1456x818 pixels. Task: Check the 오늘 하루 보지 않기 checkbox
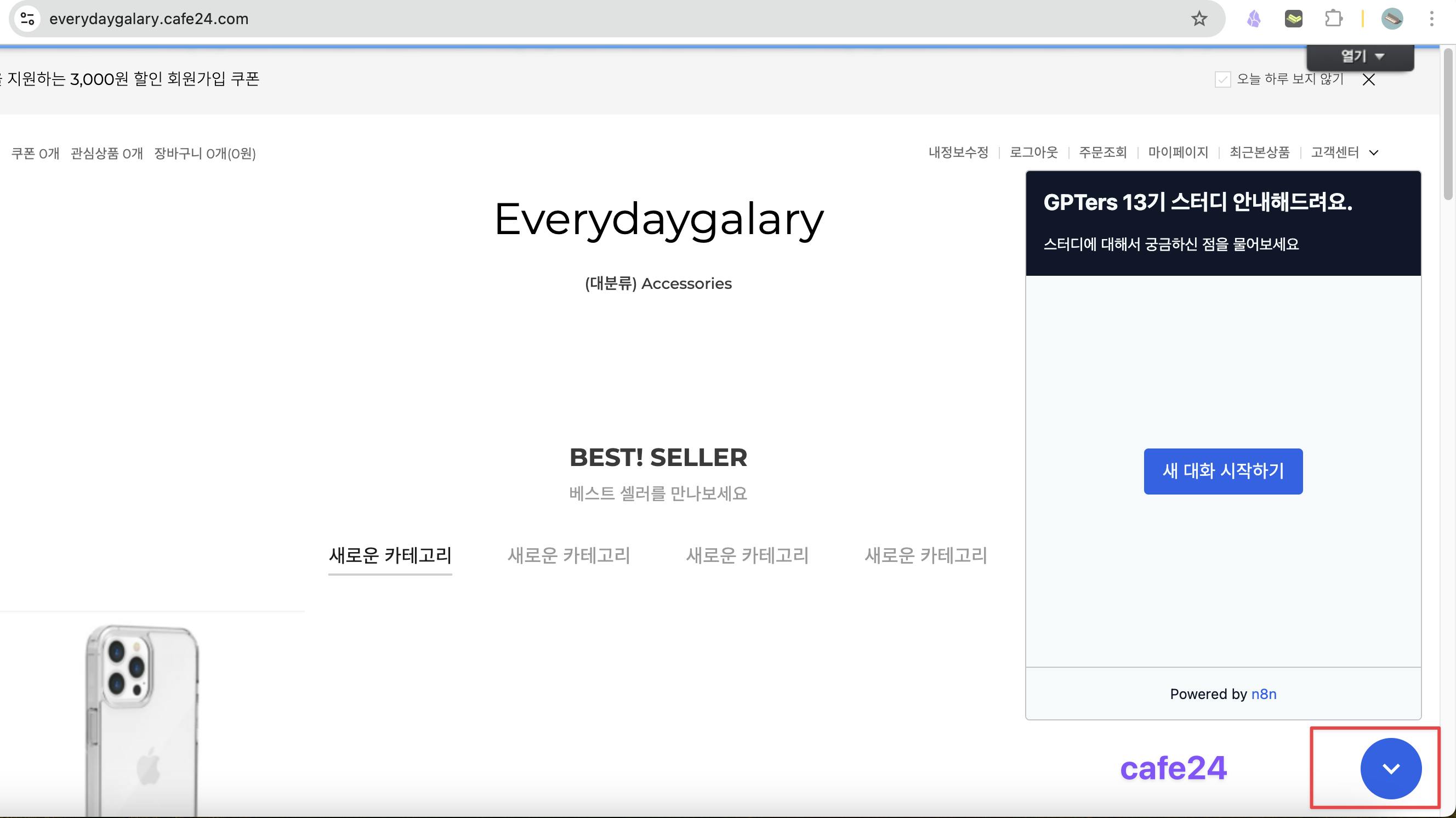pos(1222,79)
